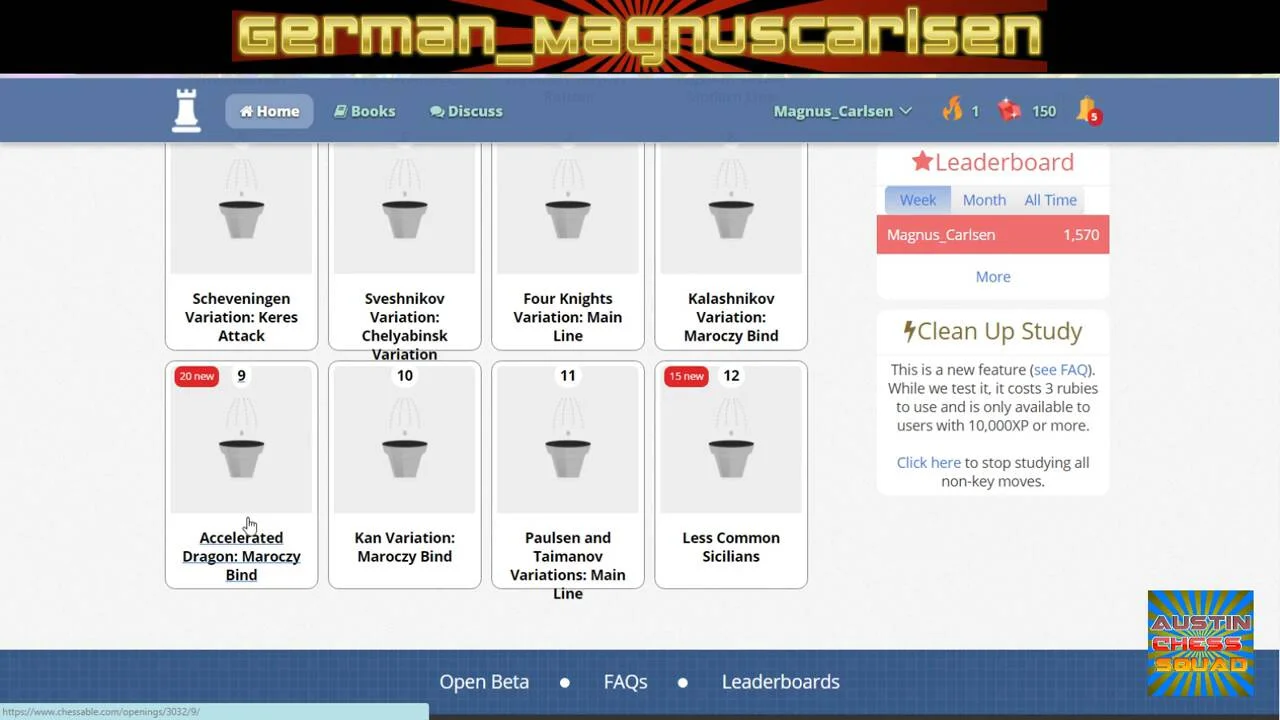Click the Magnus_Carlsen leaderboard row
This screenshot has width=1280, height=720.
[x=993, y=235]
